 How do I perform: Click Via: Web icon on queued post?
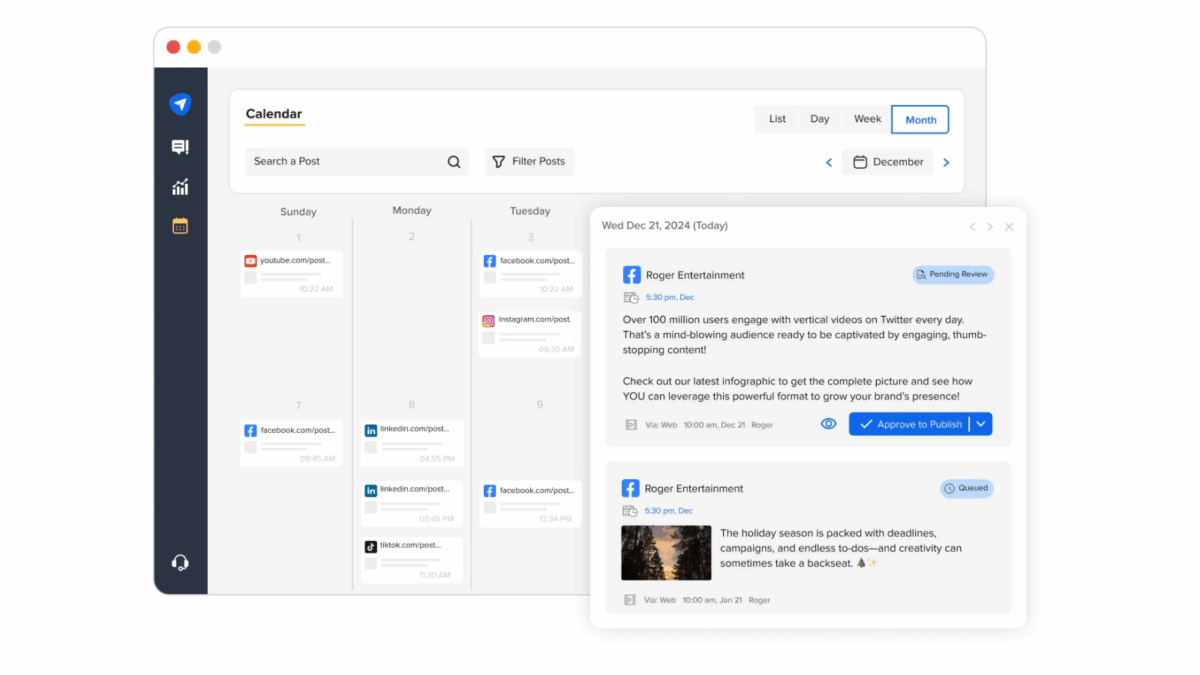click(630, 600)
